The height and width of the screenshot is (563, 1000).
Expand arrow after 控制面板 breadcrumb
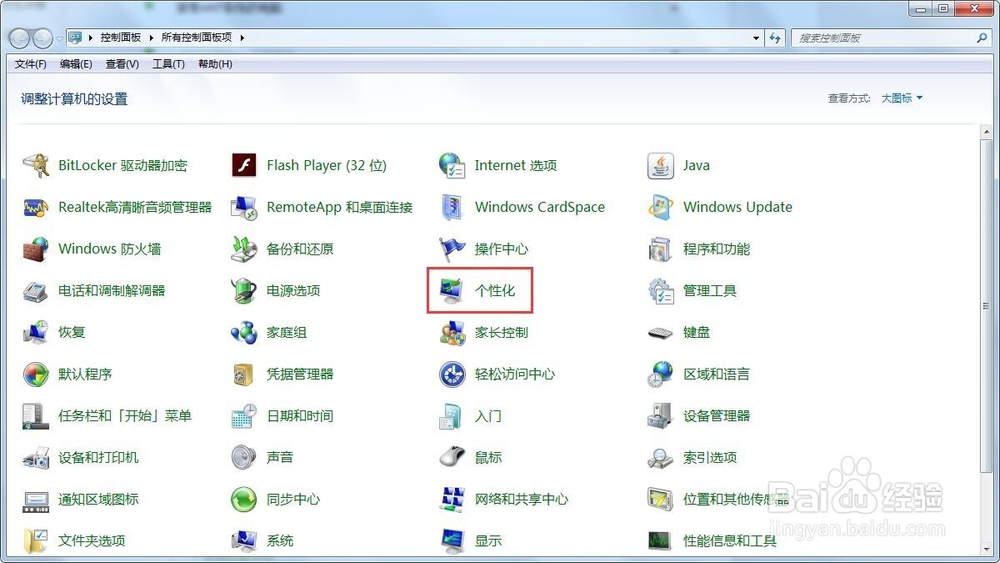click(151, 38)
